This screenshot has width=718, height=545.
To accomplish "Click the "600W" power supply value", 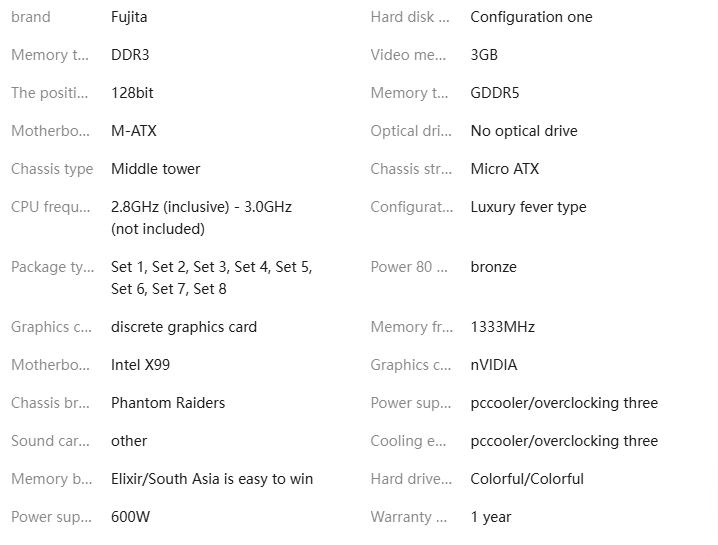I will point(131,517).
